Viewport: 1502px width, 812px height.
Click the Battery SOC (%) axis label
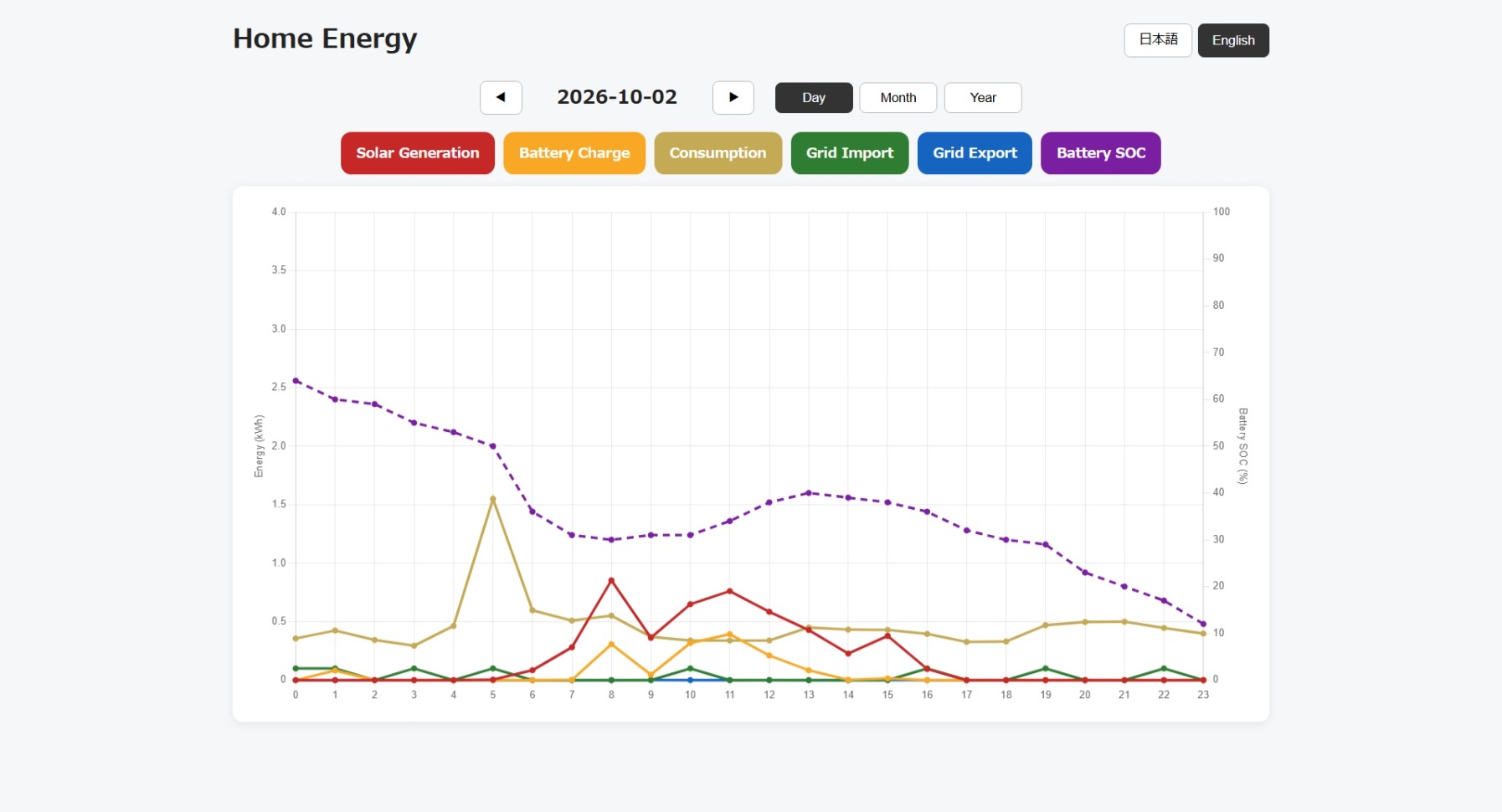(1243, 446)
